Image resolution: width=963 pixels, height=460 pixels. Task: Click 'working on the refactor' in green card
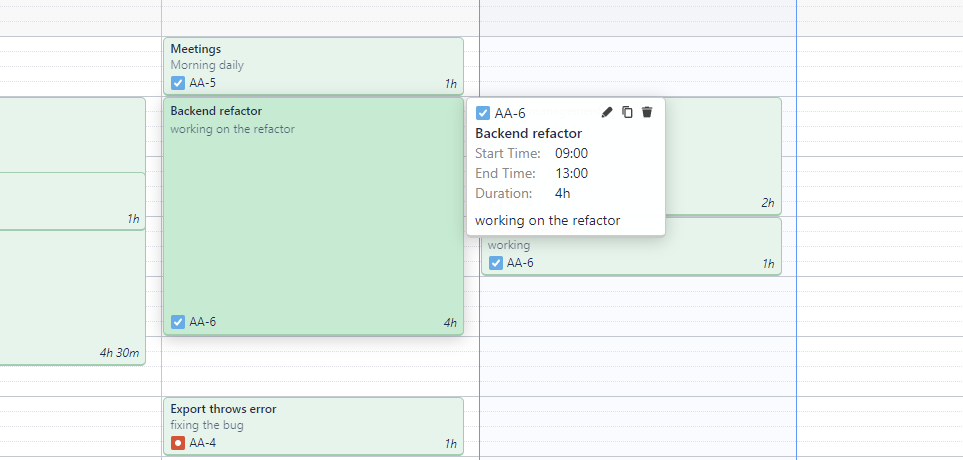coord(232,129)
